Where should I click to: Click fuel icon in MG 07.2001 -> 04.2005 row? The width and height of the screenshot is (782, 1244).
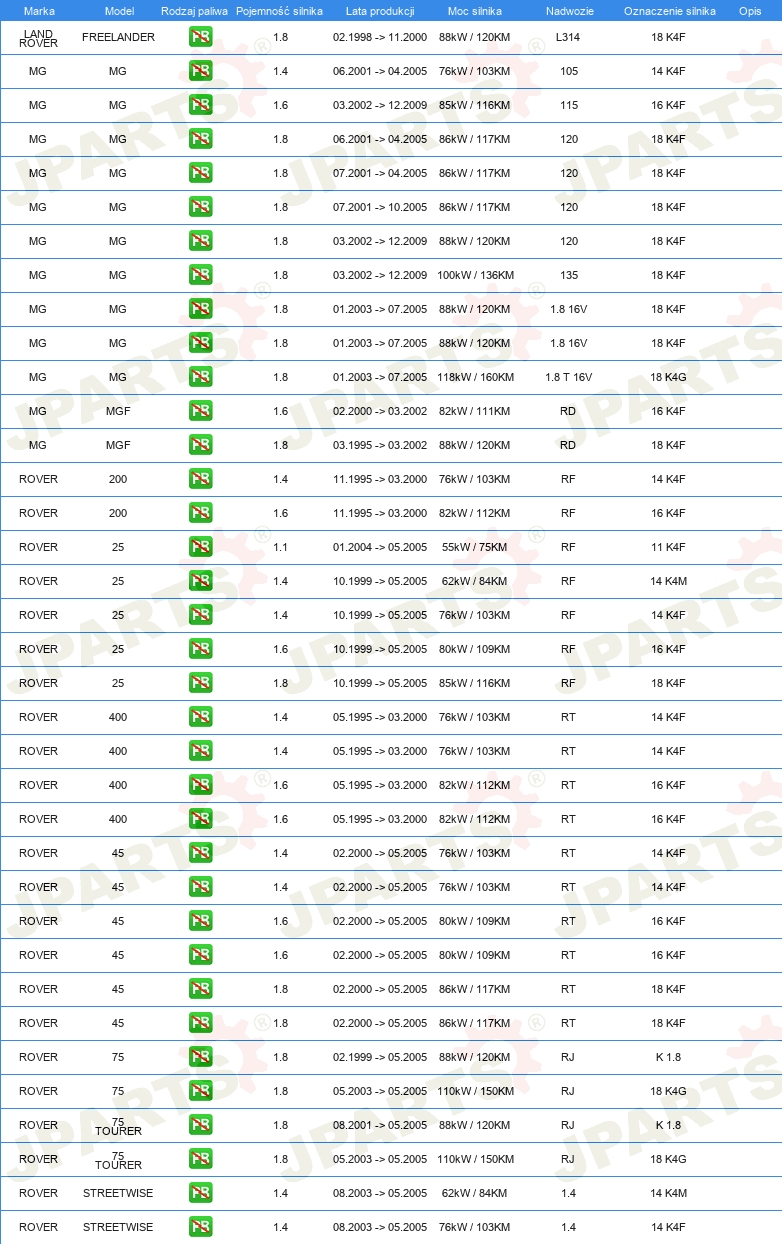[x=200, y=173]
